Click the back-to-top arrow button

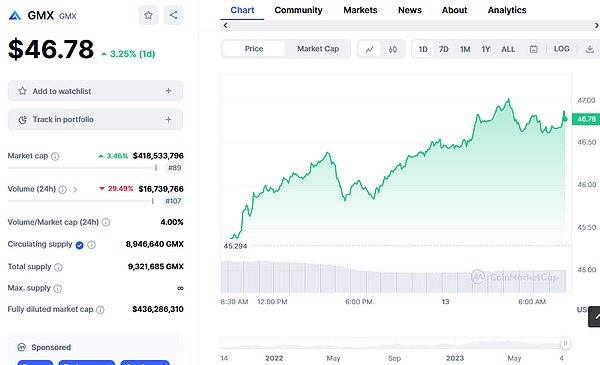coord(595,316)
